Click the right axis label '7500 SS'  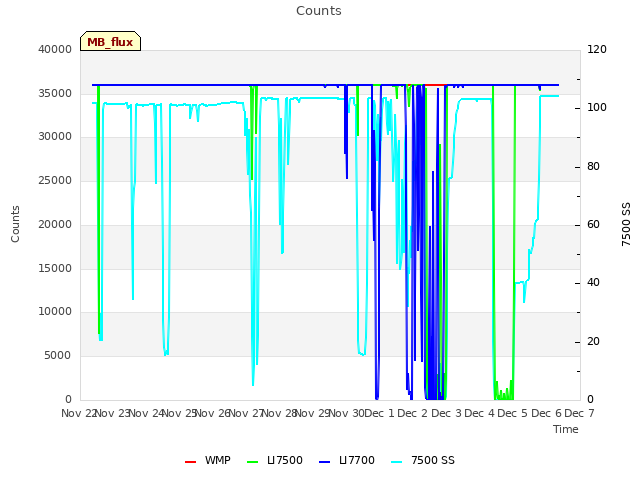(x=626, y=224)
